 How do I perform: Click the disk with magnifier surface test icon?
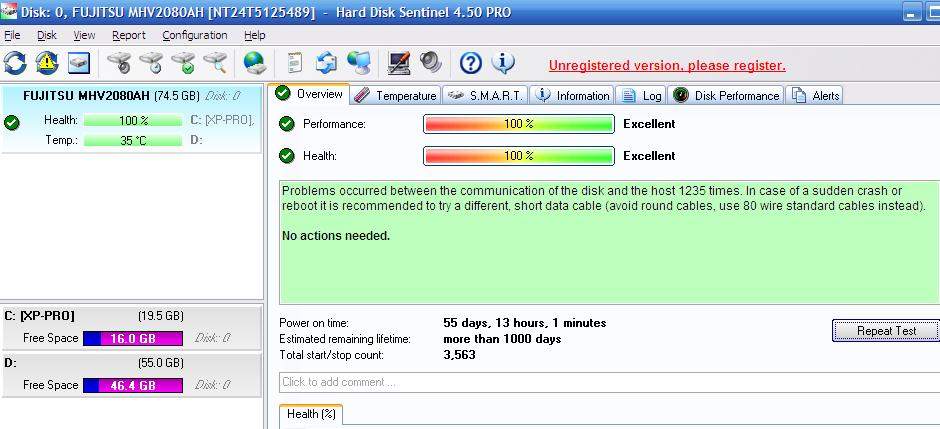click(x=214, y=63)
